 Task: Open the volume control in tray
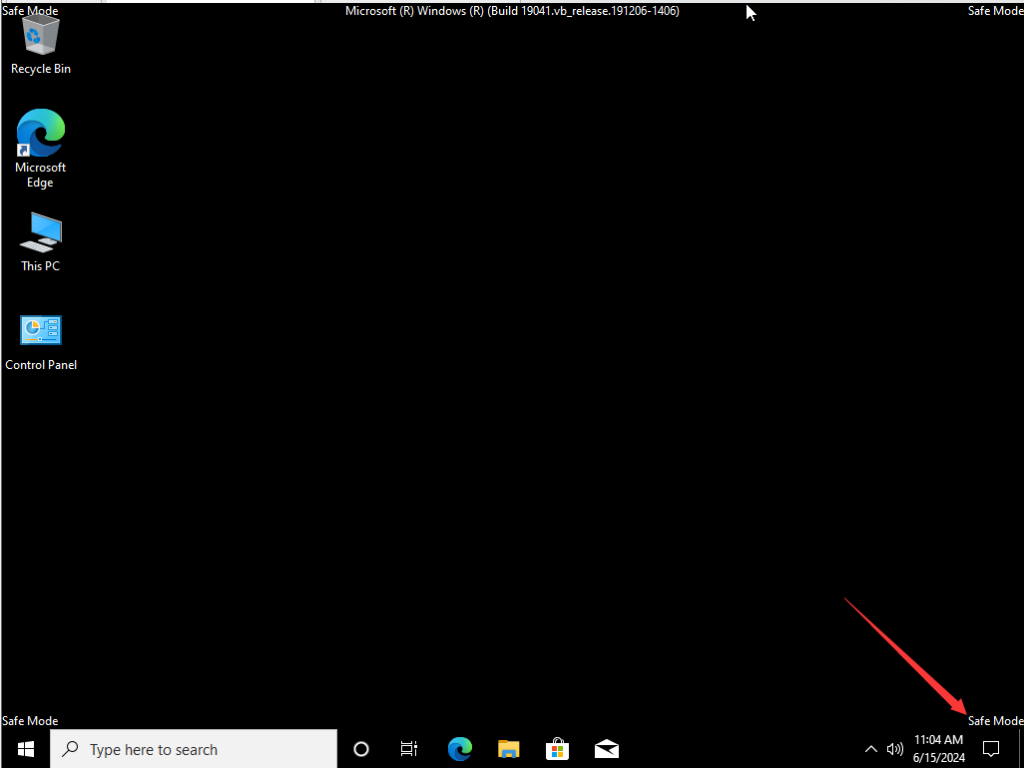(895, 749)
